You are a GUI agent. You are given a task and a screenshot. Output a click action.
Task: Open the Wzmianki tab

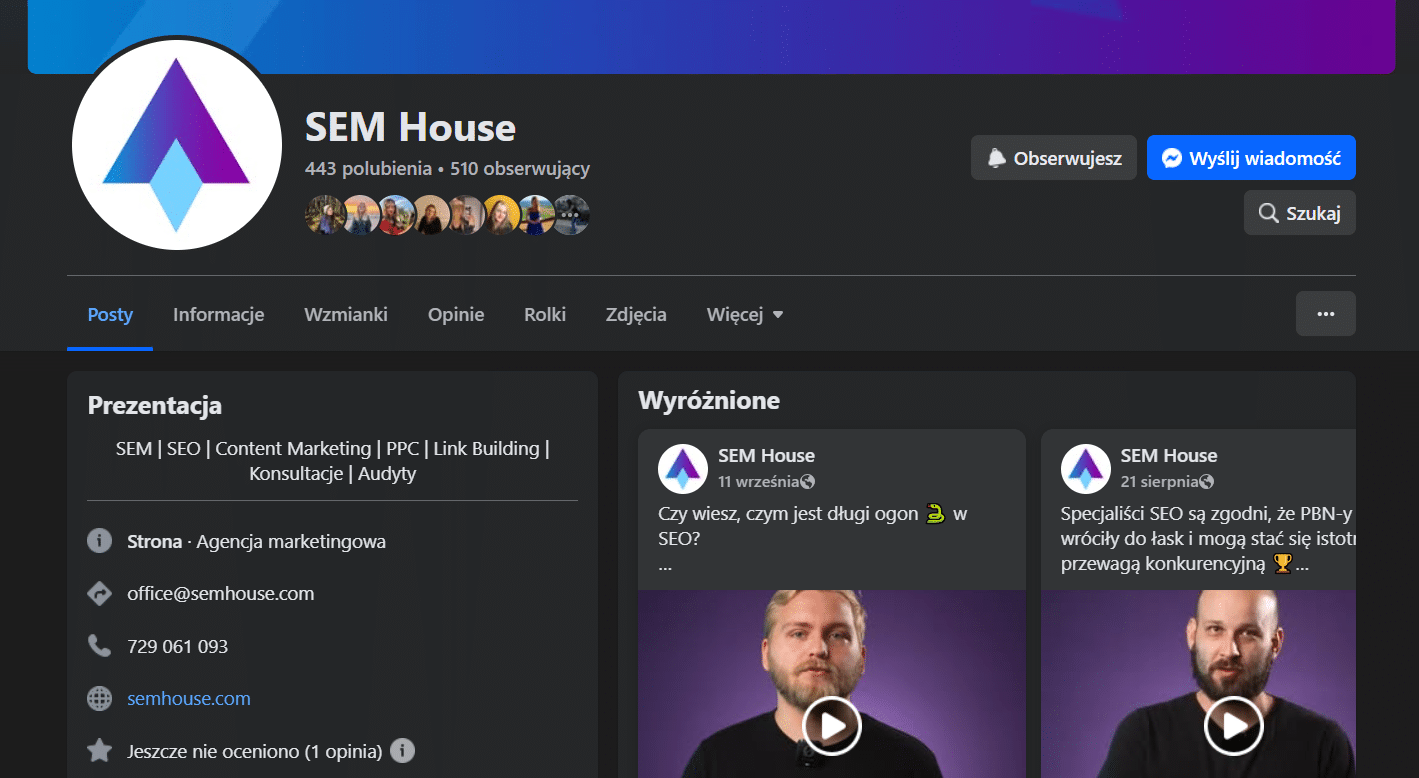tap(346, 314)
